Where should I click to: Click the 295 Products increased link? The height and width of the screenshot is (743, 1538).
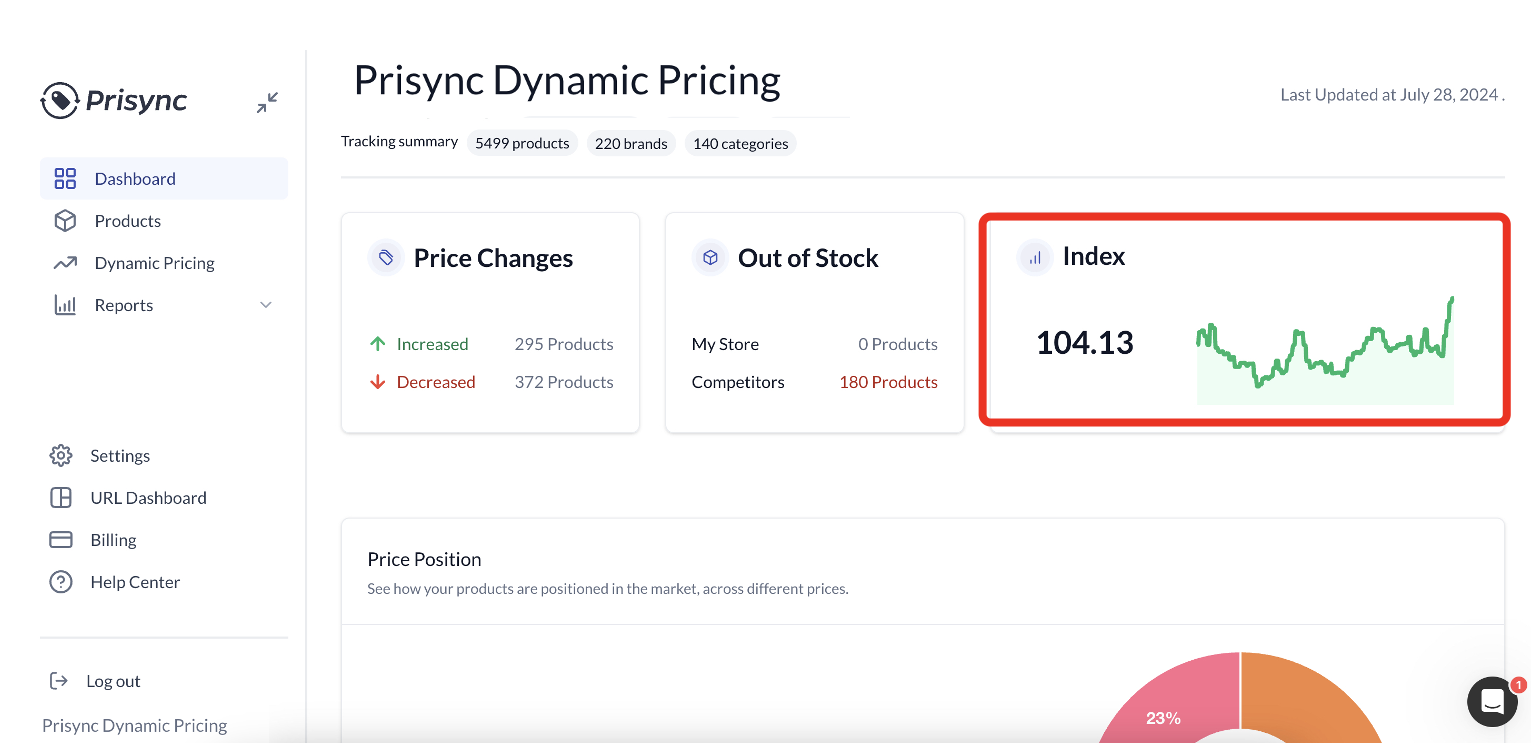click(564, 344)
